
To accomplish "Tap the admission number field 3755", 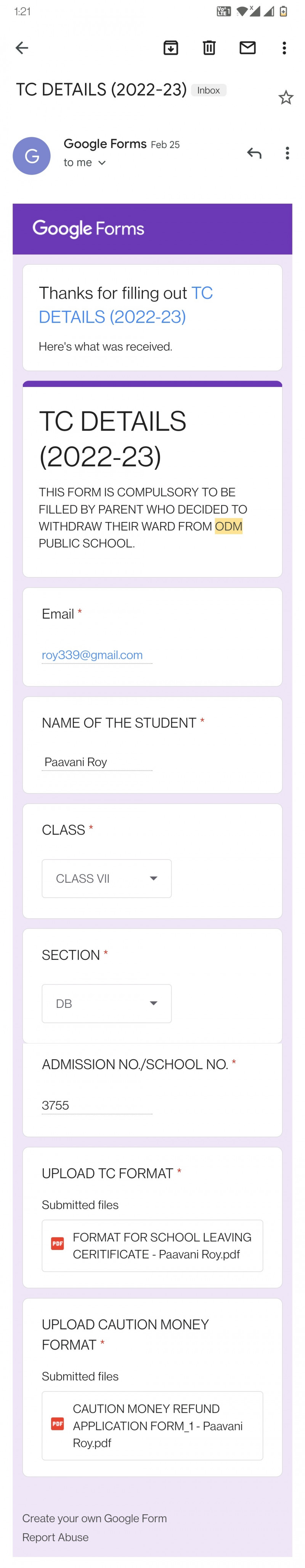I will [x=96, y=1105].
